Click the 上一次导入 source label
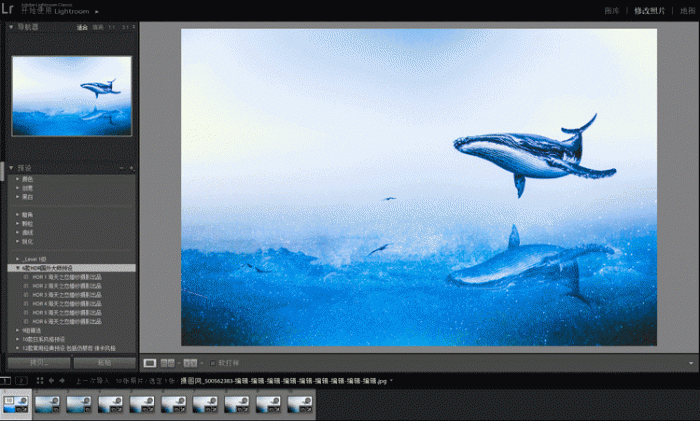 point(92,381)
